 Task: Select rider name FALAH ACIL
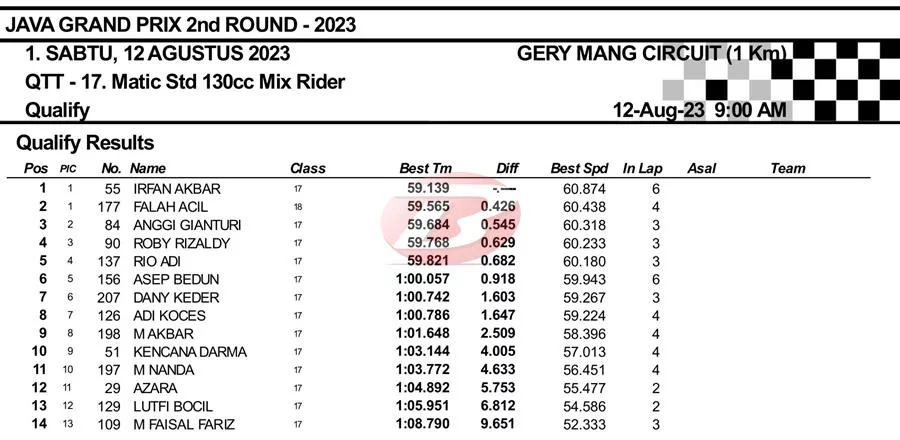pyautogui.click(x=170, y=206)
